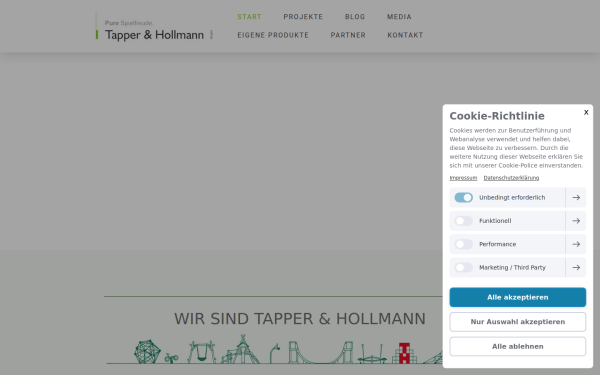Open the PARTNER menu item
Viewport: 600px width, 375px height.
(348, 35)
